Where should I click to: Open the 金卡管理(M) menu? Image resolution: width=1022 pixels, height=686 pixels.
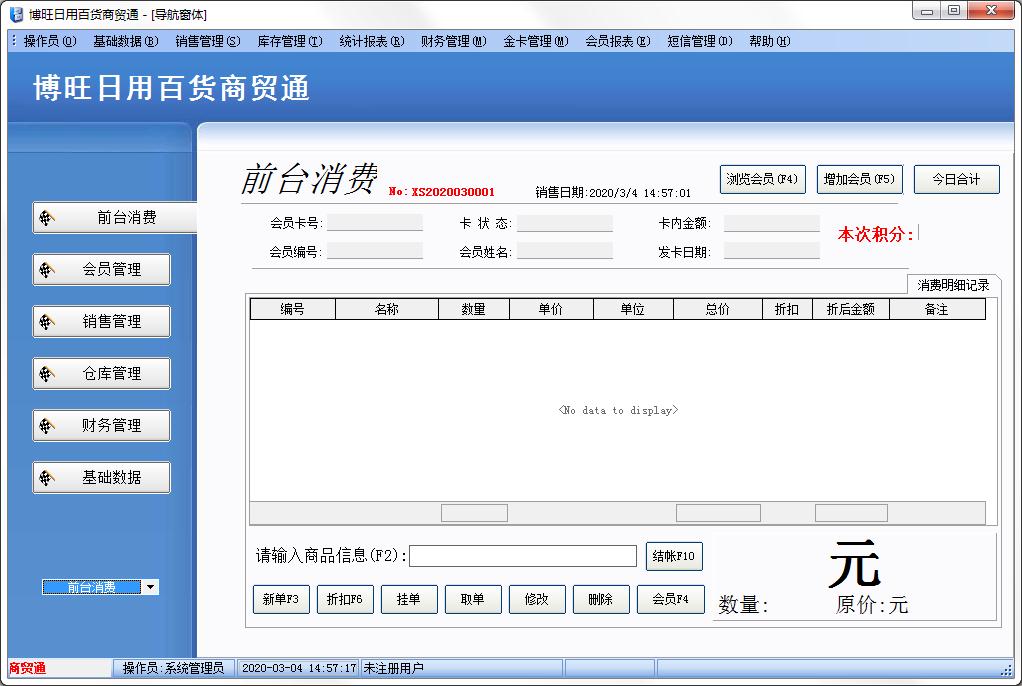click(x=536, y=41)
